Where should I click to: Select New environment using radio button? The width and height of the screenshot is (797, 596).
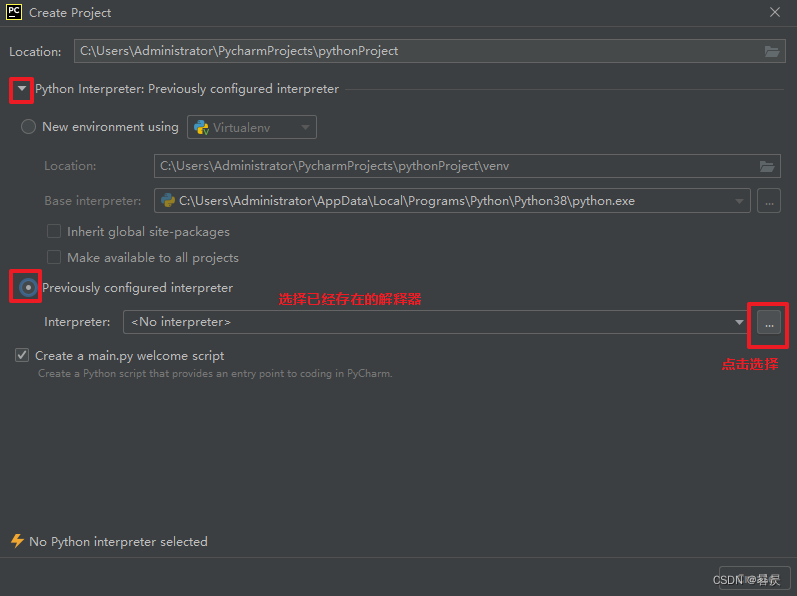click(28, 127)
